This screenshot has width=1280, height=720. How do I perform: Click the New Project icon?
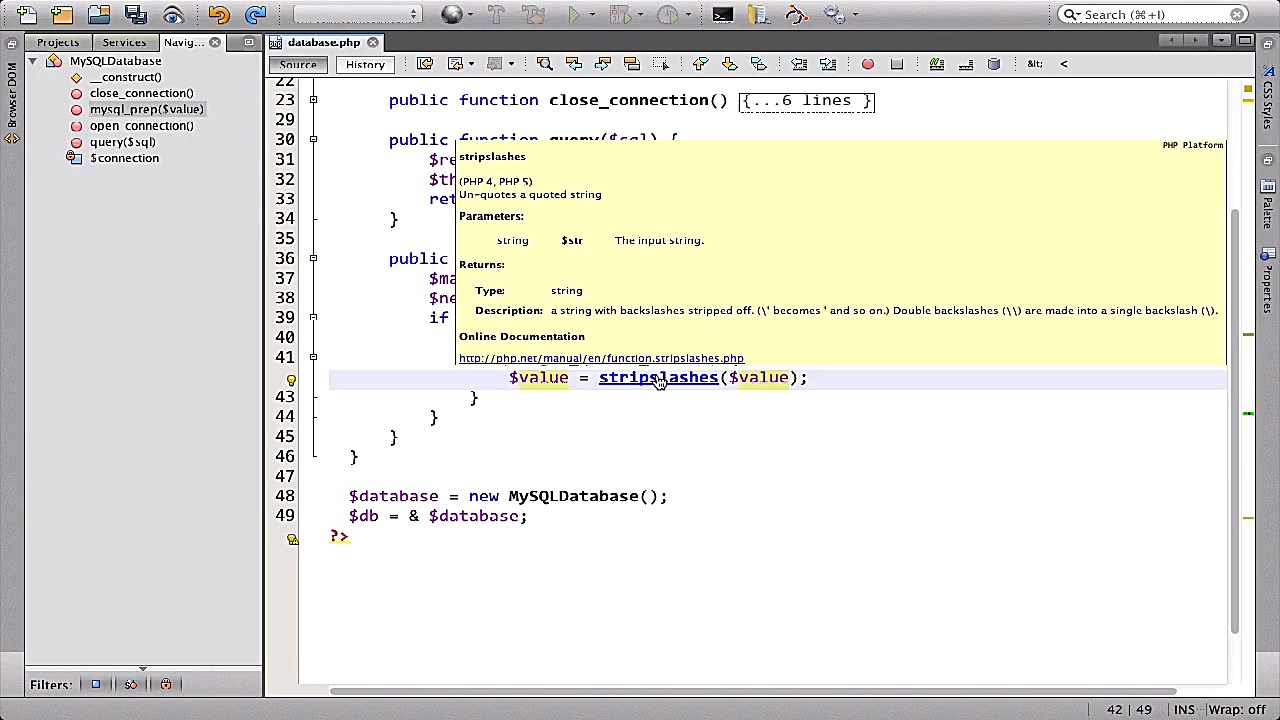point(62,15)
